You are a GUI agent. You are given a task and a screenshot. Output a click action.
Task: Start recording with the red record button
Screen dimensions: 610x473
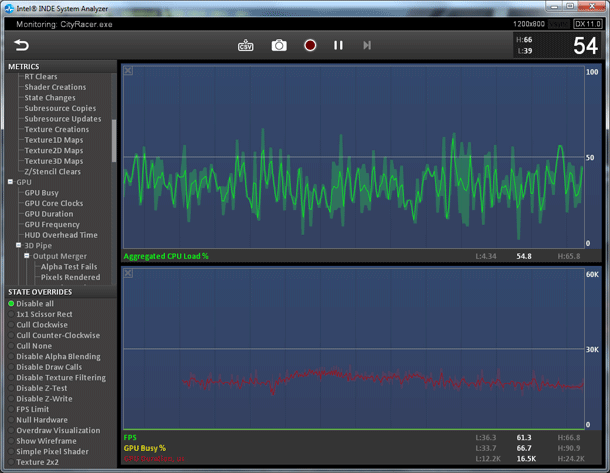pyautogui.click(x=310, y=46)
